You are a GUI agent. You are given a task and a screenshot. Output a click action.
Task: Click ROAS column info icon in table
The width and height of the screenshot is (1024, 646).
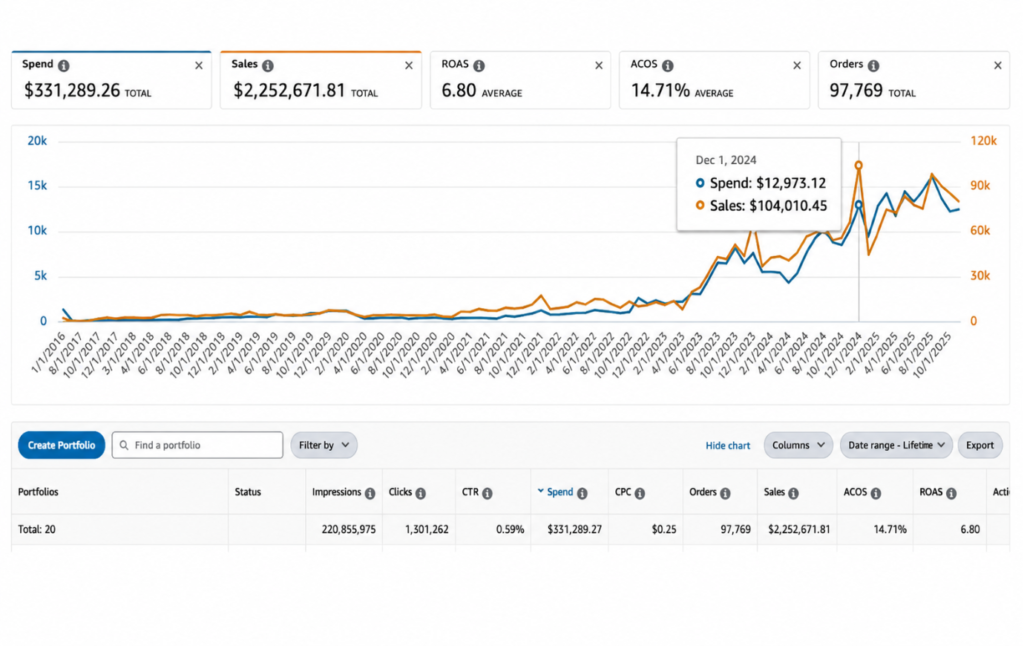952,493
